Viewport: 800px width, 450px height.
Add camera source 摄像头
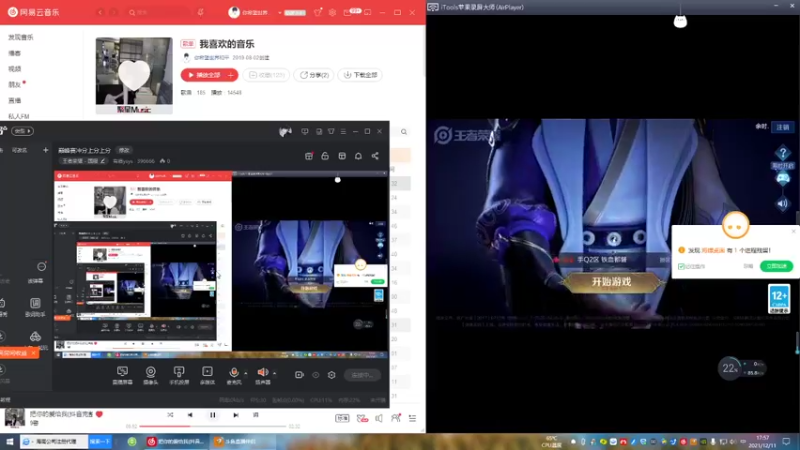151,375
